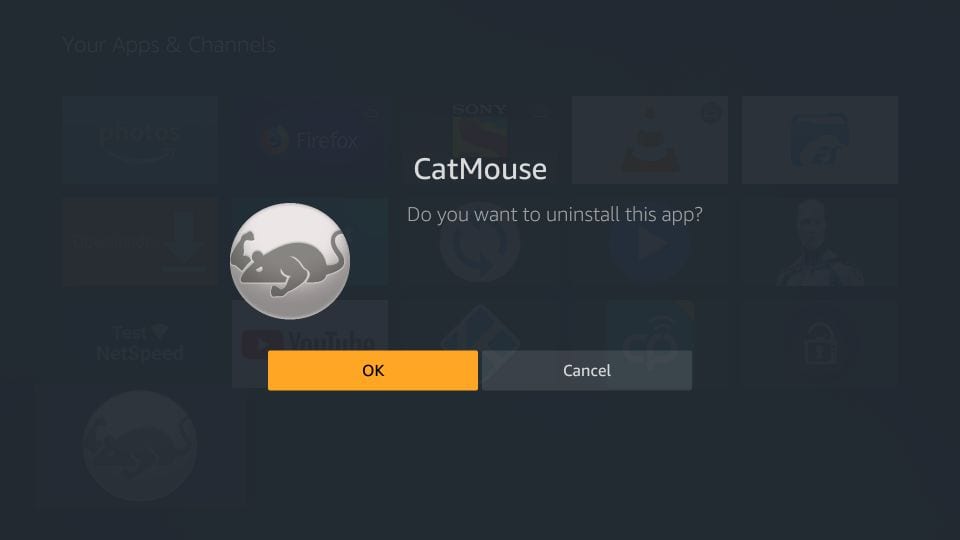Open the dimmed Firefox app tile
Viewport: 960px width, 540px height.
coord(310,140)
